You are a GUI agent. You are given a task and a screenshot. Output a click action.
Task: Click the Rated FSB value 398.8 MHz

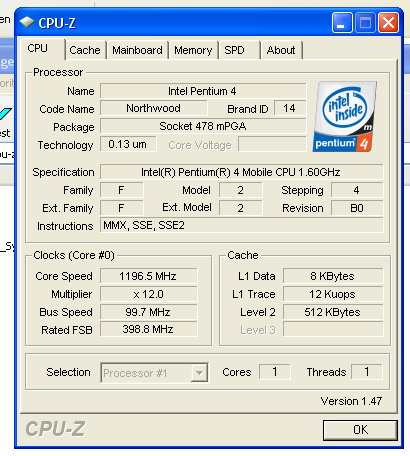149,329
